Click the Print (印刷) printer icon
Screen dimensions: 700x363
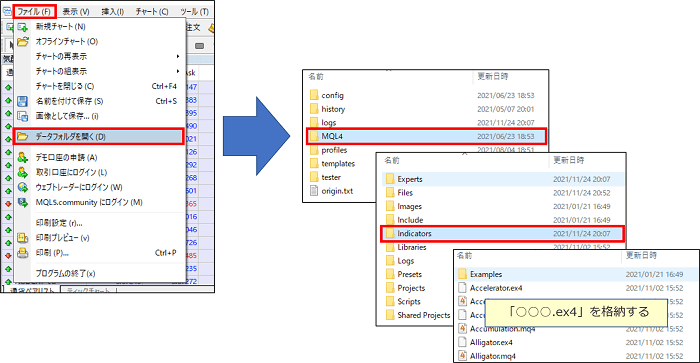[22, 253]
